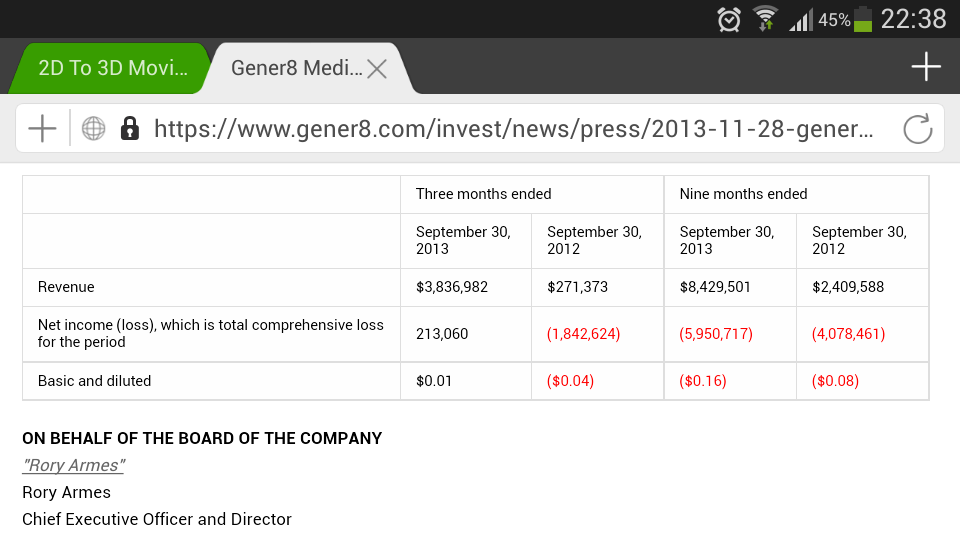
Task: Close the Gener8 Media tab
Action: [377, 69]
